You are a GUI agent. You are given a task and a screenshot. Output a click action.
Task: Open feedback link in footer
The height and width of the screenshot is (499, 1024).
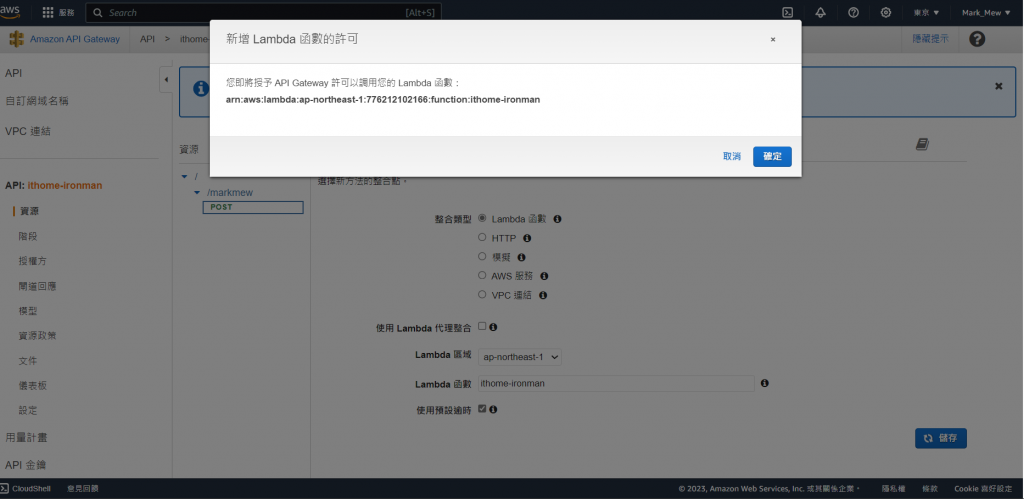[82, 489]
